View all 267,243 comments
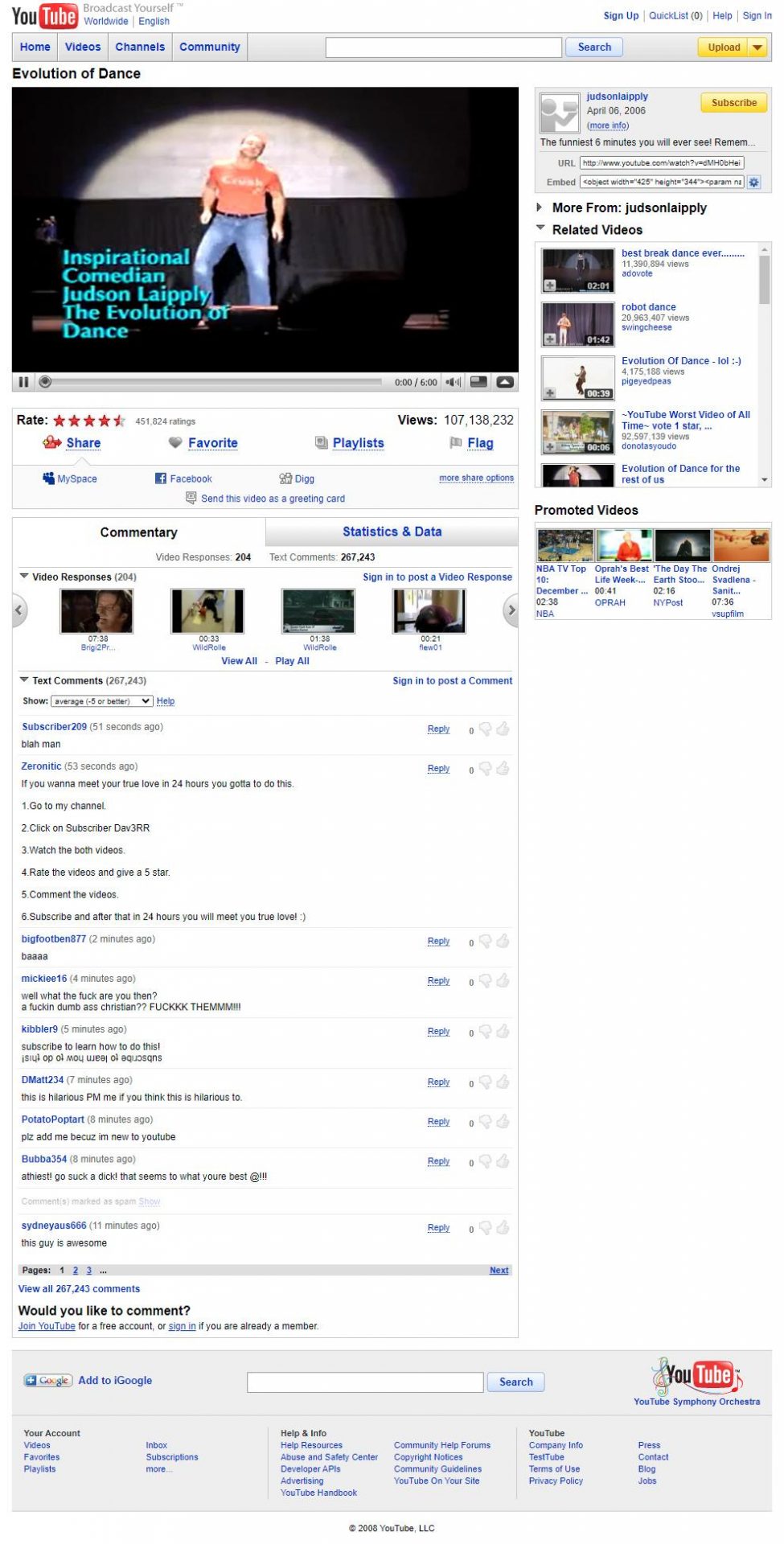The height and width of the screenshot is (1544, 784). [x=79, y=1289]
